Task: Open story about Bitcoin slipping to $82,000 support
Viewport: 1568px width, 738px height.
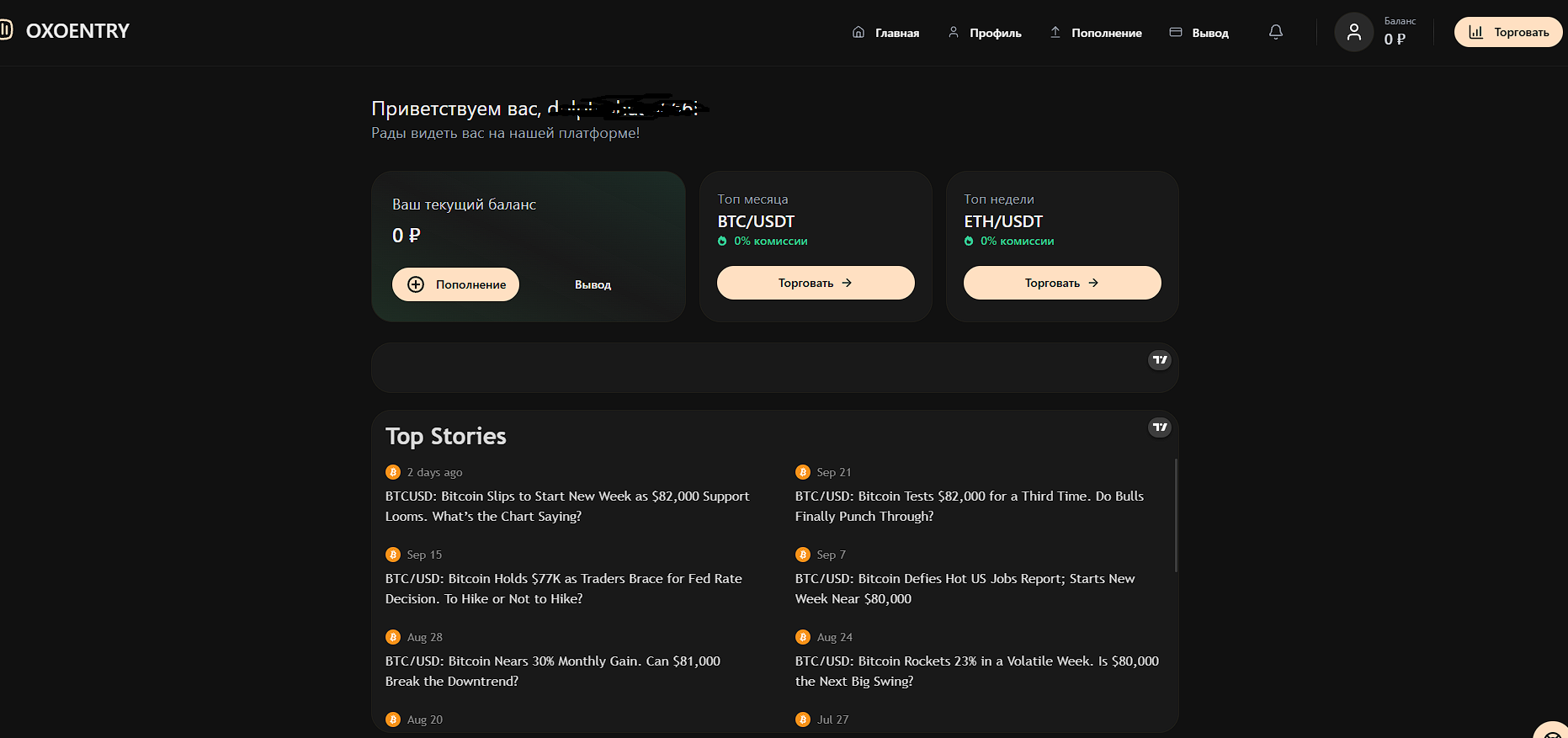Action: pos(567,506)
